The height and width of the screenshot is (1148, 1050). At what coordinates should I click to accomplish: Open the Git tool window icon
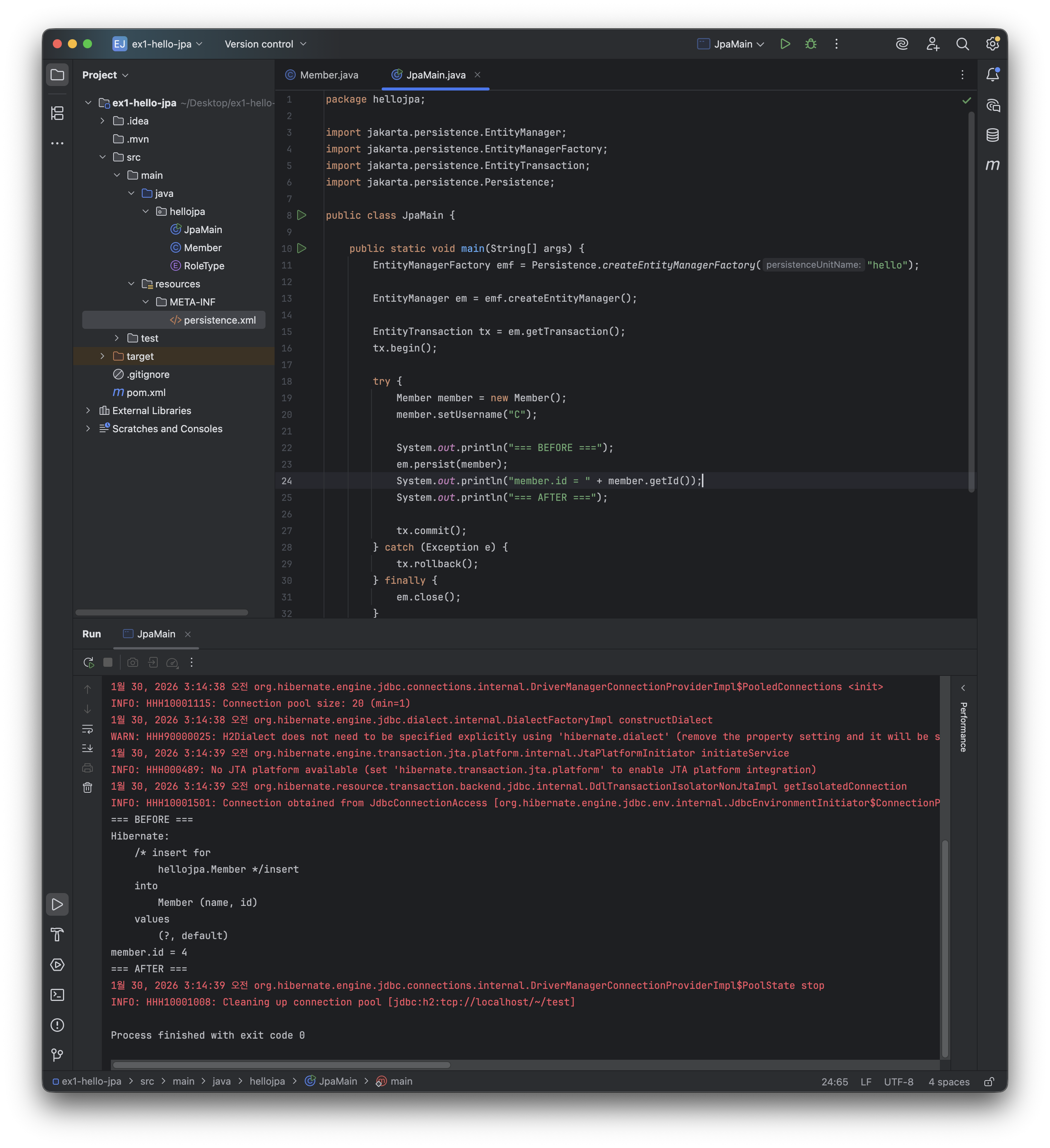coord(57,1055)
